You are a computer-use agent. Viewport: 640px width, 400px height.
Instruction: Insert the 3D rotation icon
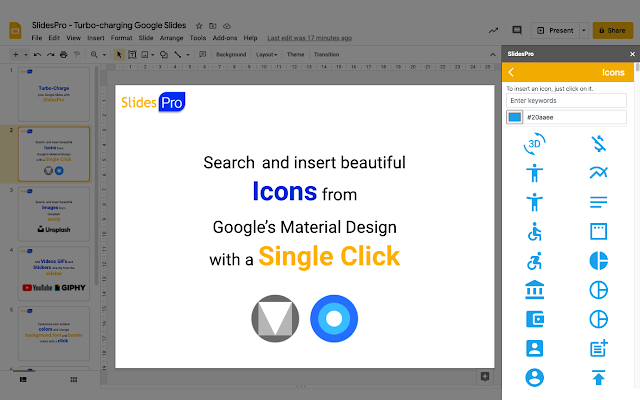(534, 144)
